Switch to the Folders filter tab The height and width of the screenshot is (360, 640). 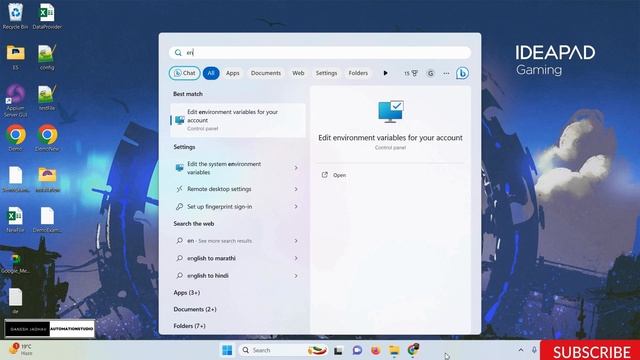[358, 73]
